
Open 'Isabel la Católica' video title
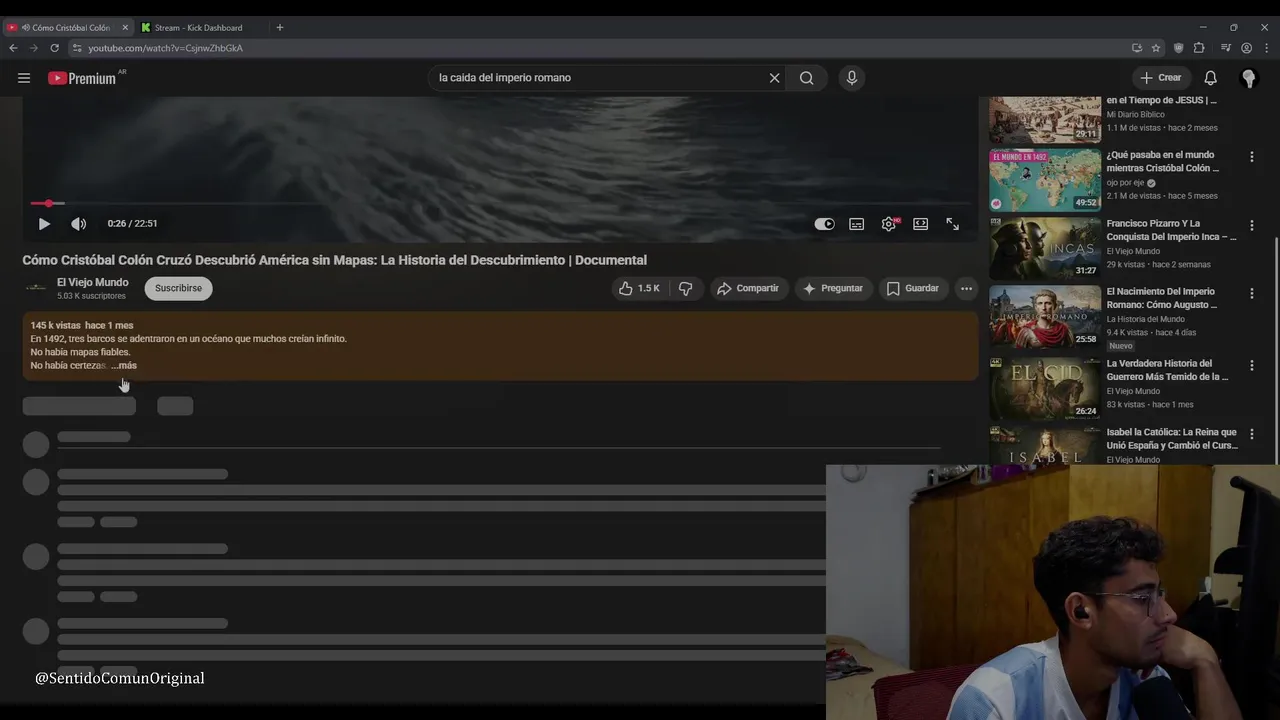pyautogui.click(x=1172, y=439)
